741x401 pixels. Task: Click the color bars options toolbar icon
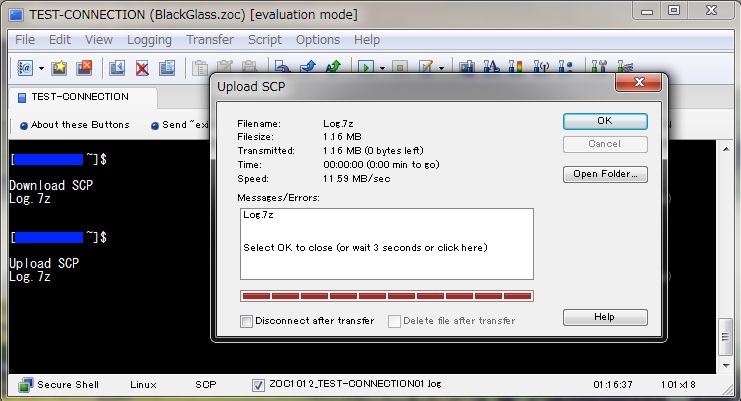[x=516, y=66]
